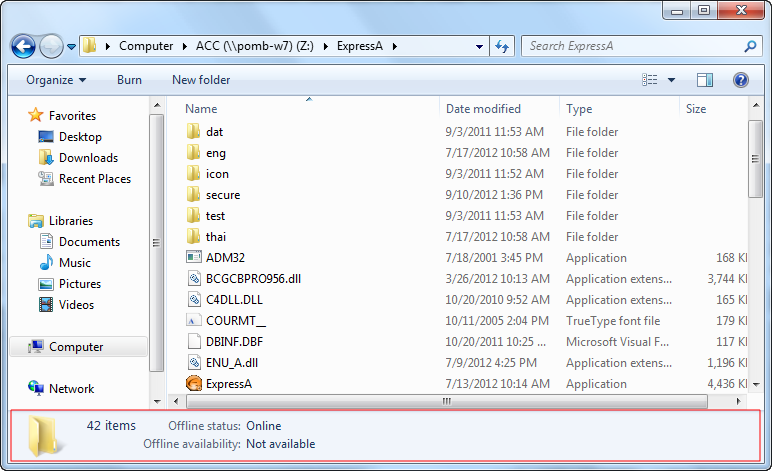Open the Organize menu
This screenshot has width=772, height=471.
(x=56, y=80)
